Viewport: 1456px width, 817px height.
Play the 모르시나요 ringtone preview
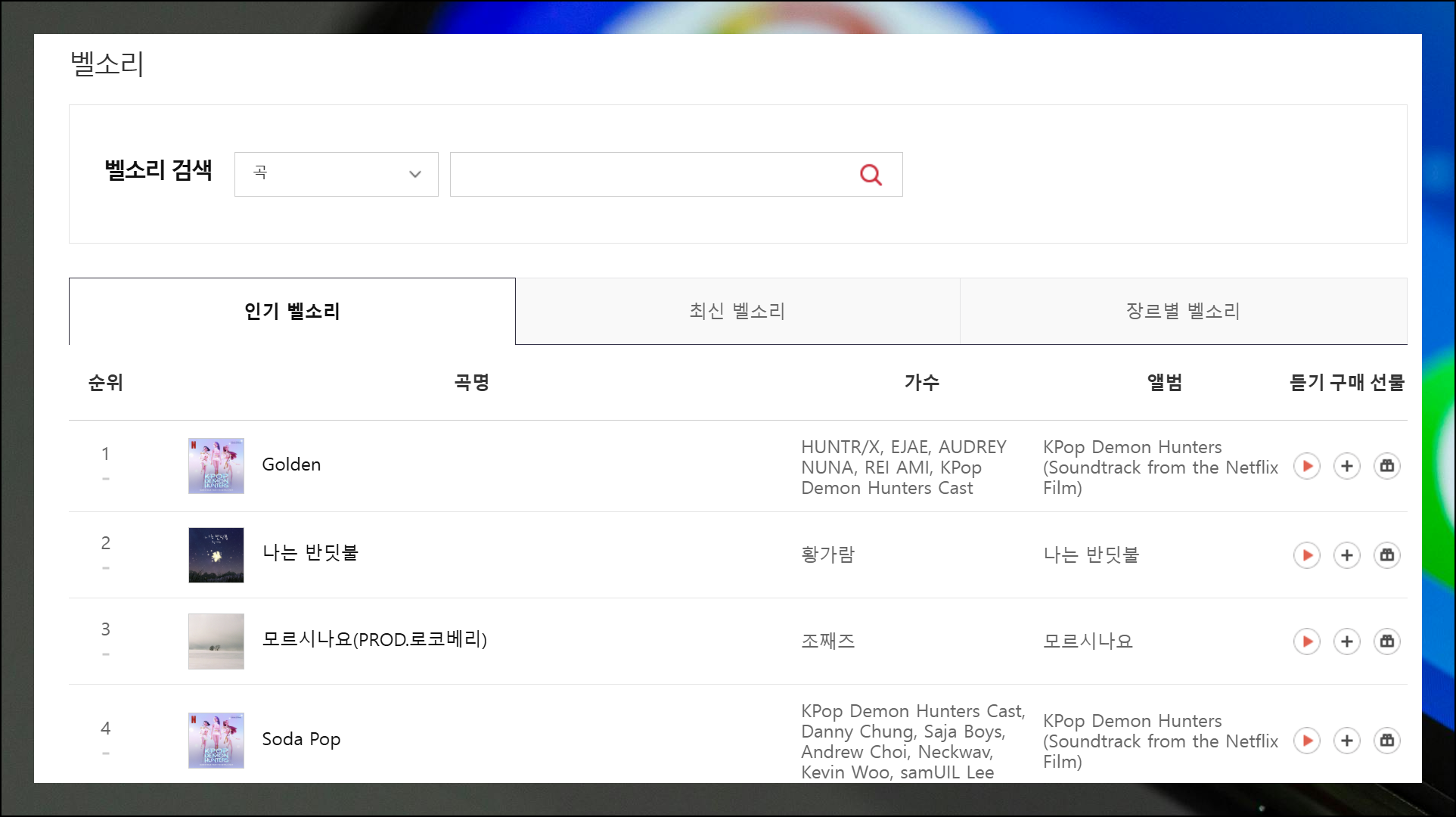coord(1306,641)
